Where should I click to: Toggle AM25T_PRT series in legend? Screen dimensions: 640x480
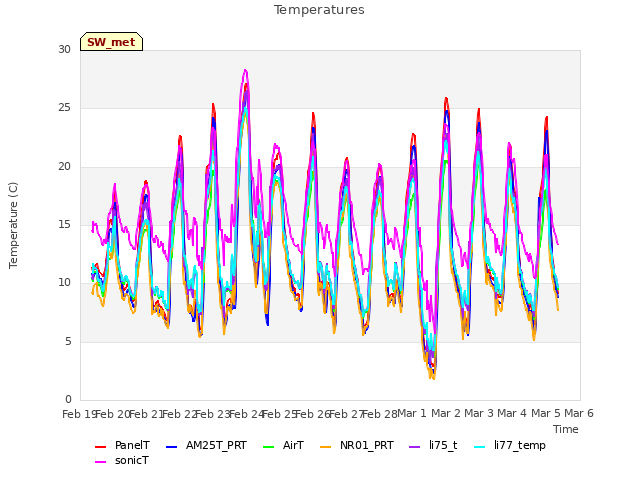point(206,445)
